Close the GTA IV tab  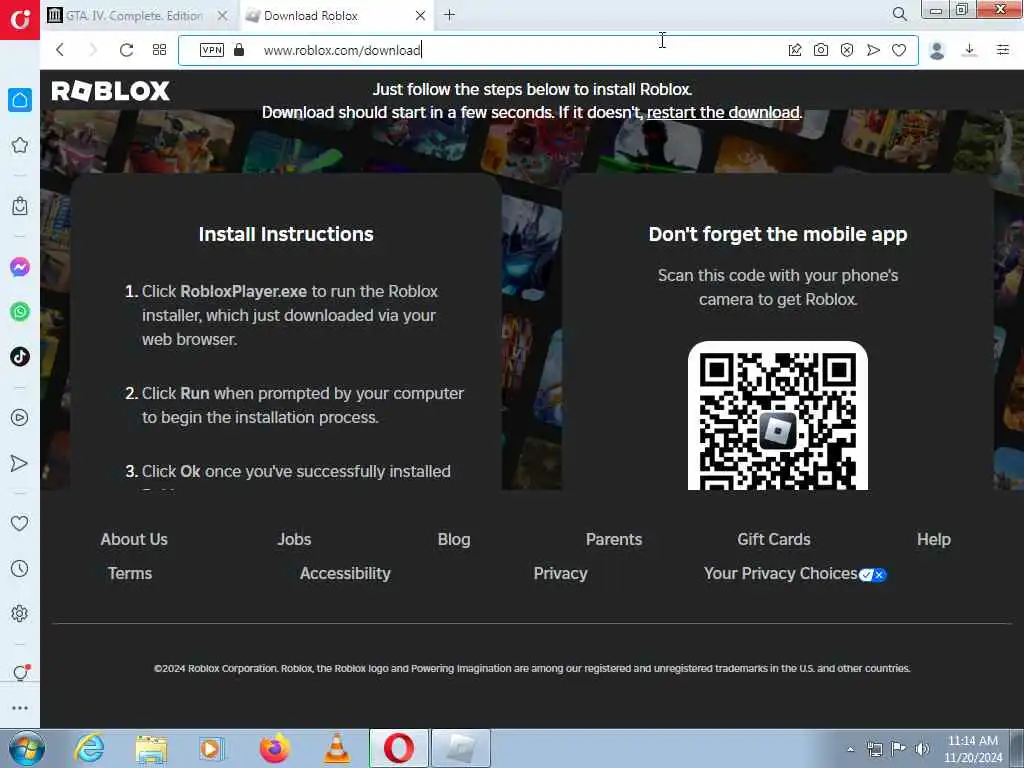(223, 15)
